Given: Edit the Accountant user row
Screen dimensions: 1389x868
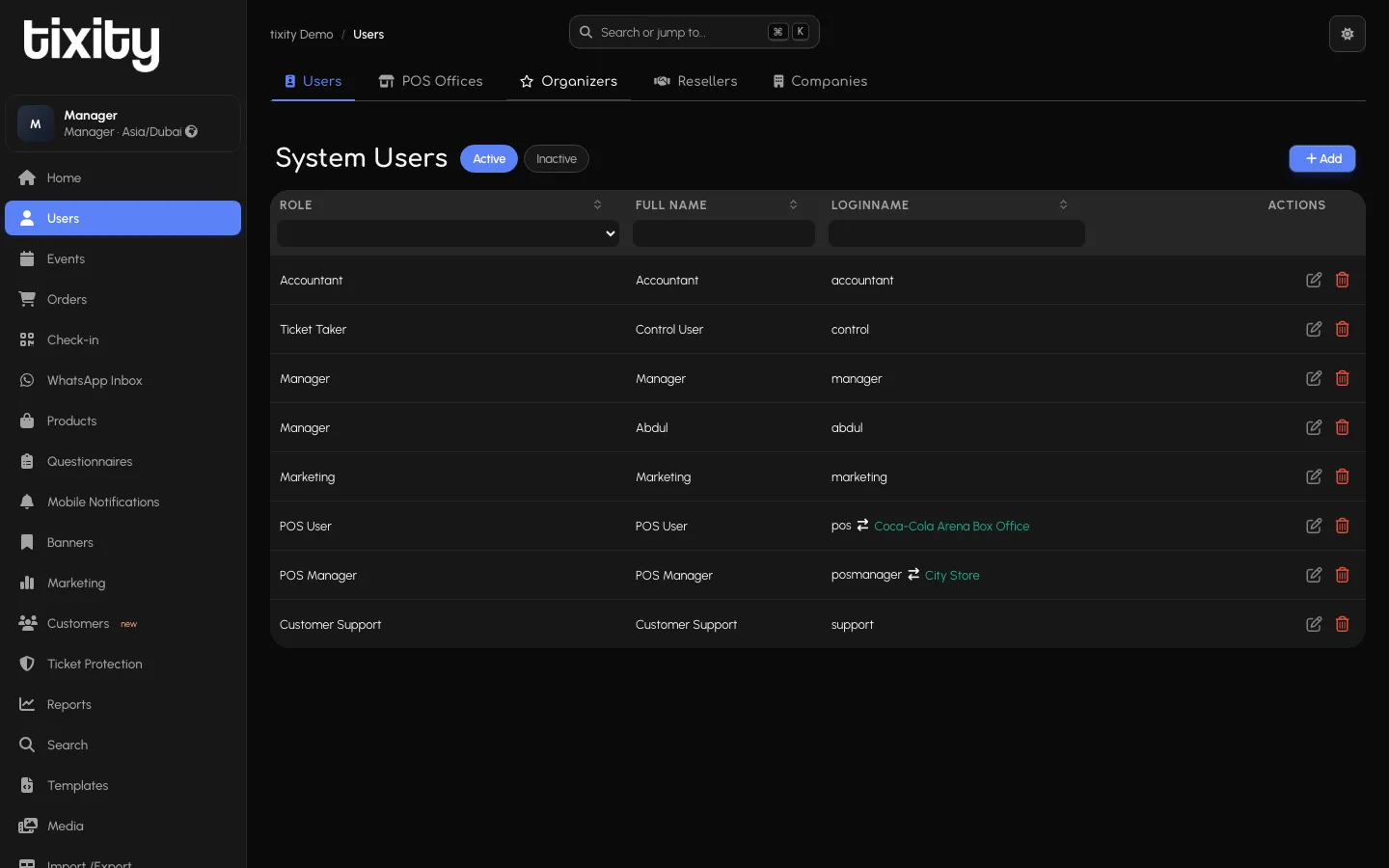Looking at the screenshot, I should pyautogui.click(x=1314, y=280).
